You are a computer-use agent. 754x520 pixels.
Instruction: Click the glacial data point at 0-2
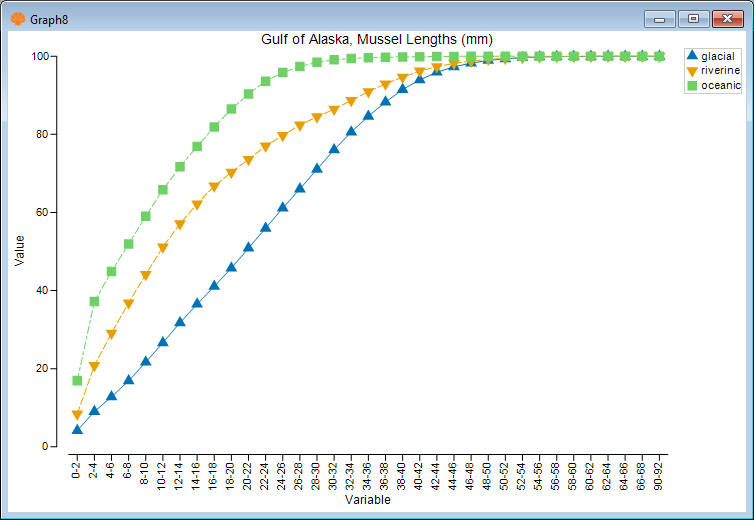coord(77,429)
